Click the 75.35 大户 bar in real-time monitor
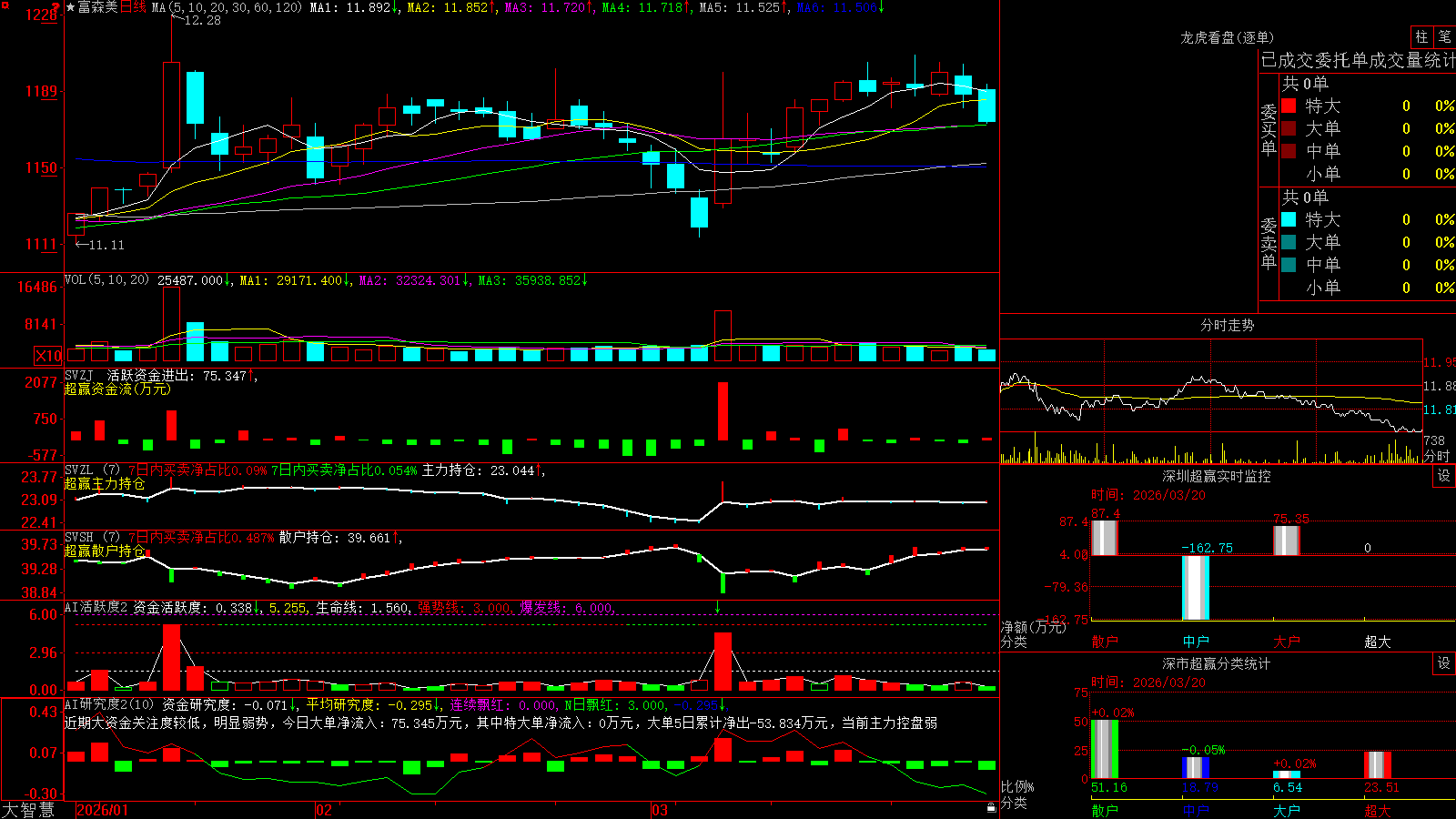The width and height of the screenshot is (1456, 819). click(x=1287, y=541)
